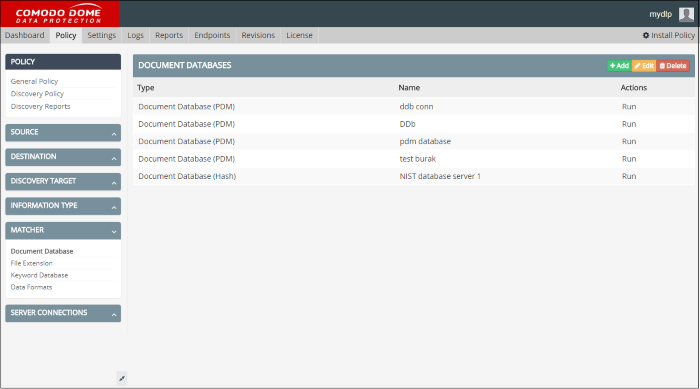700x389 pixels.
Task: Expand the Destination section
Action: pyautogui.click(x=63, y=157)
